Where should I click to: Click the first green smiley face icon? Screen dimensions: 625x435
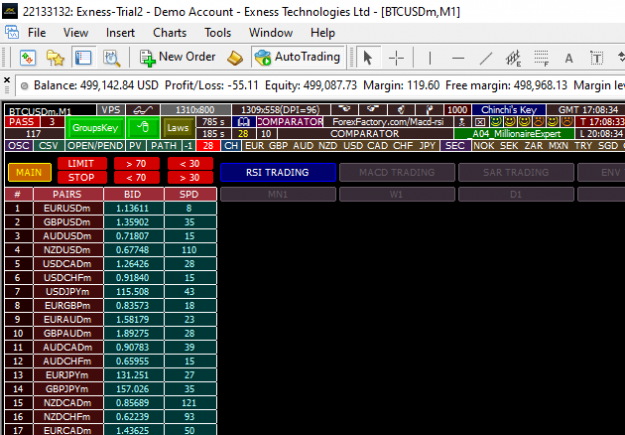(x=496, y=121)
